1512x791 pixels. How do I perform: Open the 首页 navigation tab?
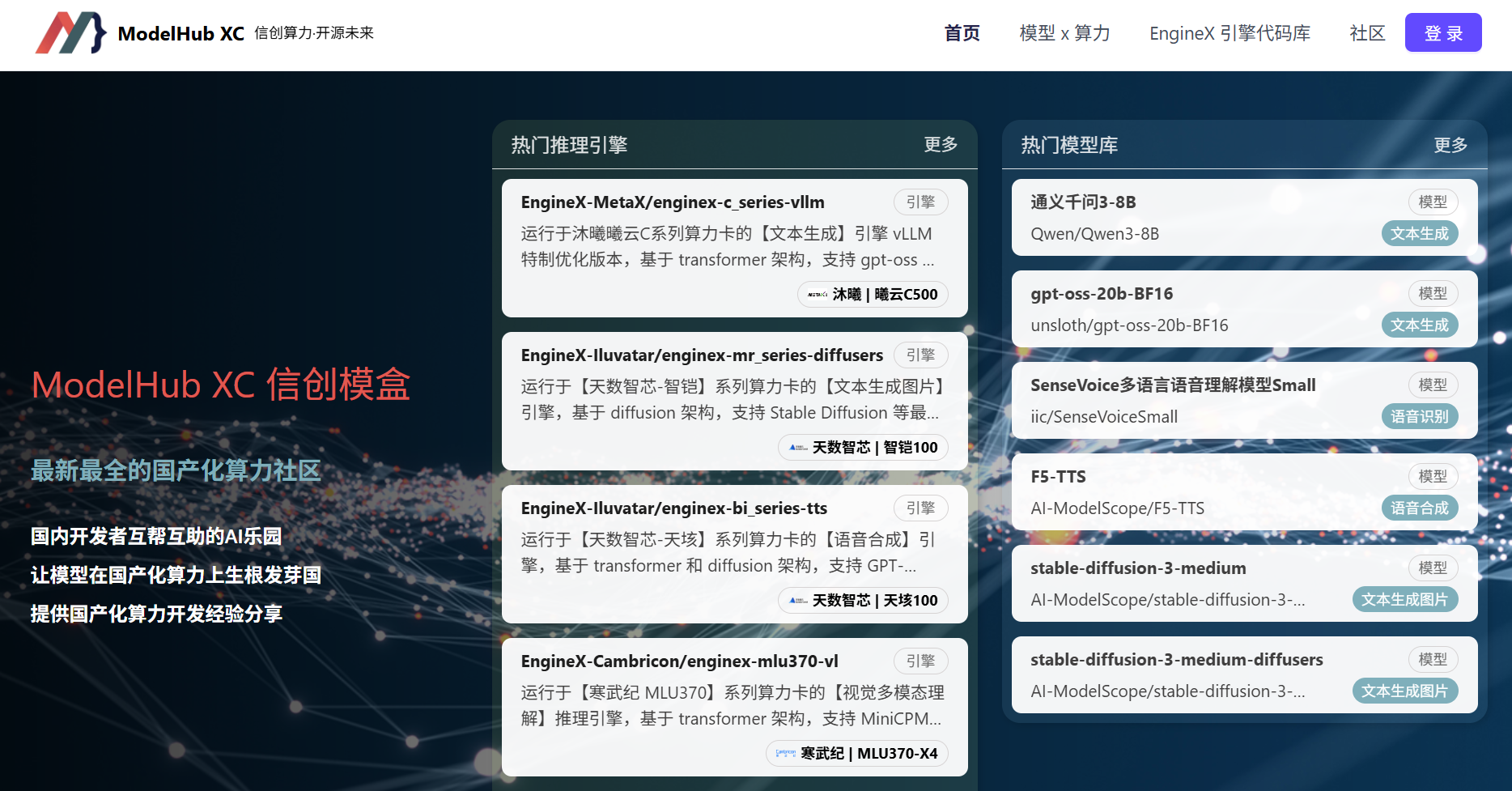point(962,33)
